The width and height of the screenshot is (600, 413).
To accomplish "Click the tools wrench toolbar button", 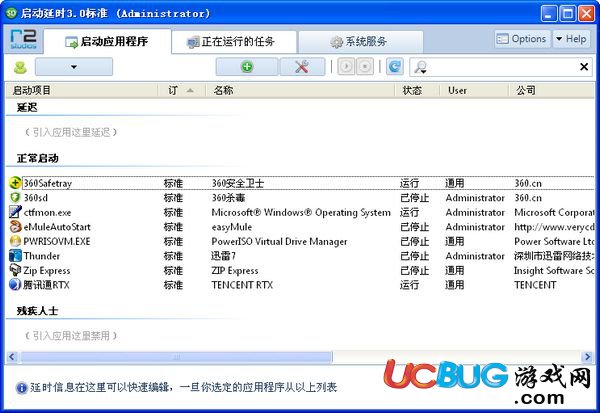I will [x=302, y=67].
